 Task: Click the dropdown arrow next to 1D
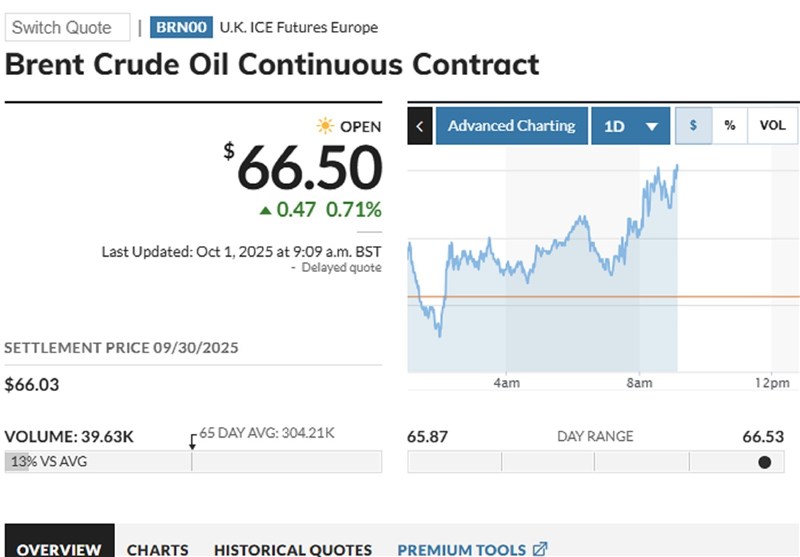[x=652, y=127]
